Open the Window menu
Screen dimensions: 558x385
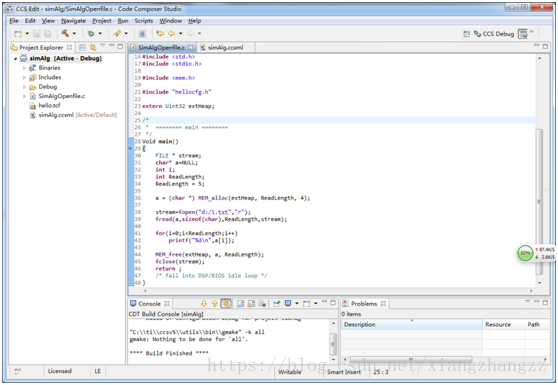tap(170, 21)
